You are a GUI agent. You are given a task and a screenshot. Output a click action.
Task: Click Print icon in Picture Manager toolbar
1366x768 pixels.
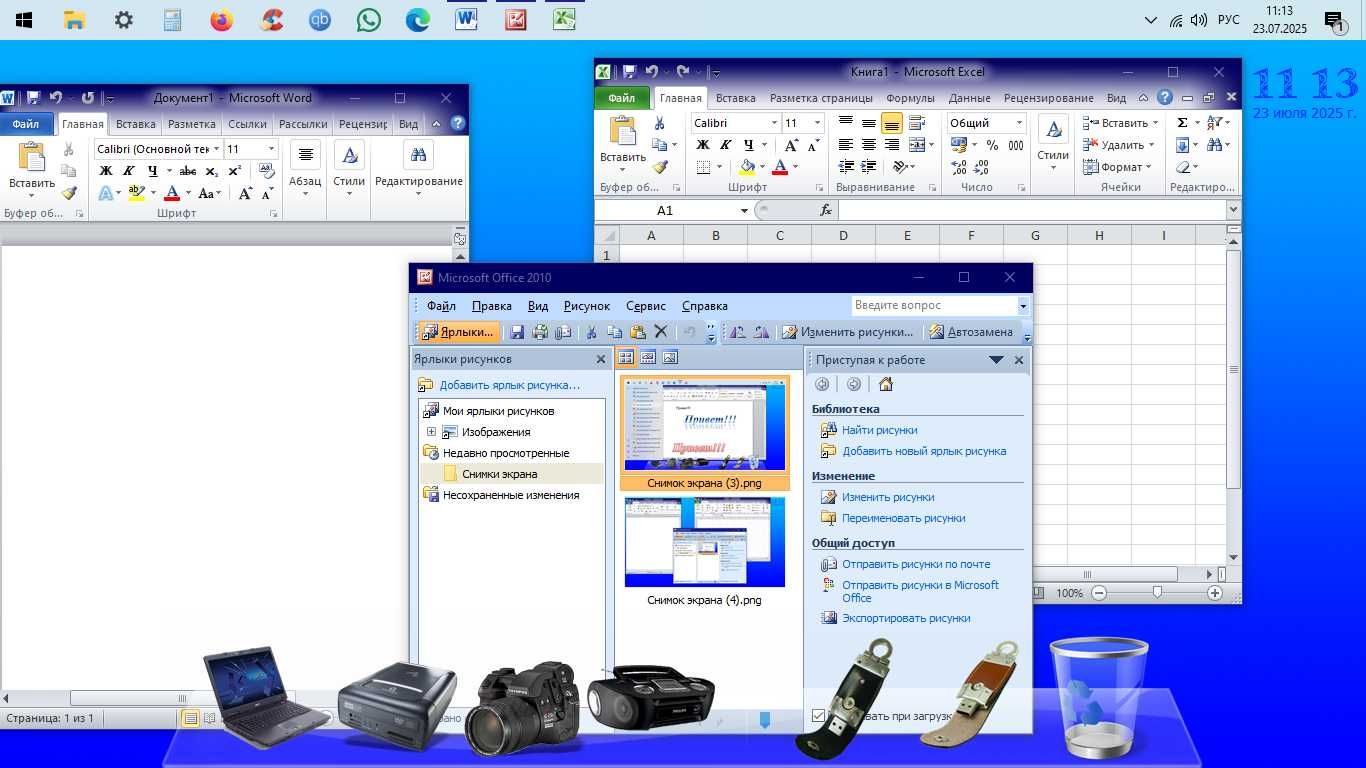540,332
